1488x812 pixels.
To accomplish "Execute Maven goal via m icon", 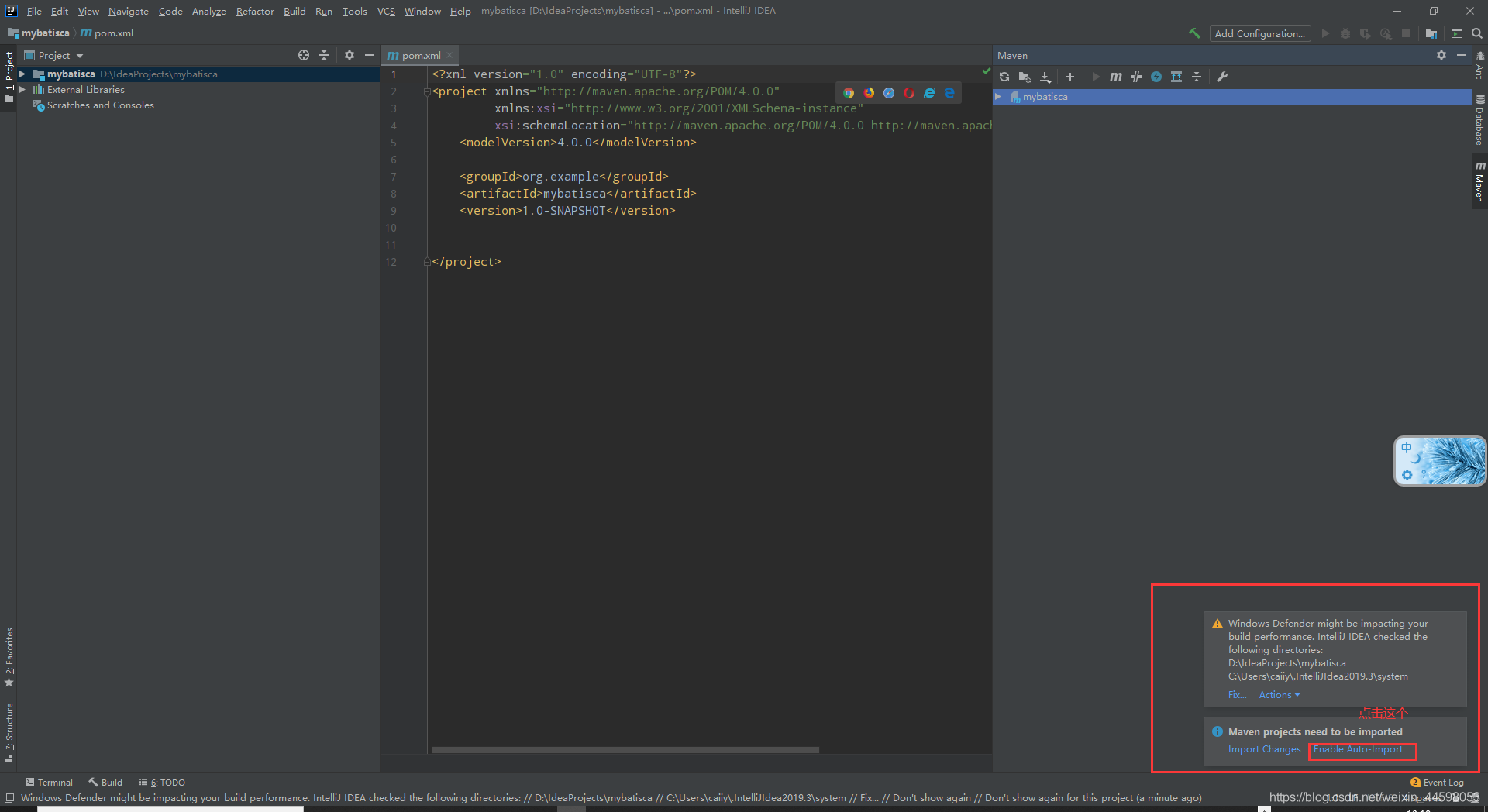I will (1116, 77).
